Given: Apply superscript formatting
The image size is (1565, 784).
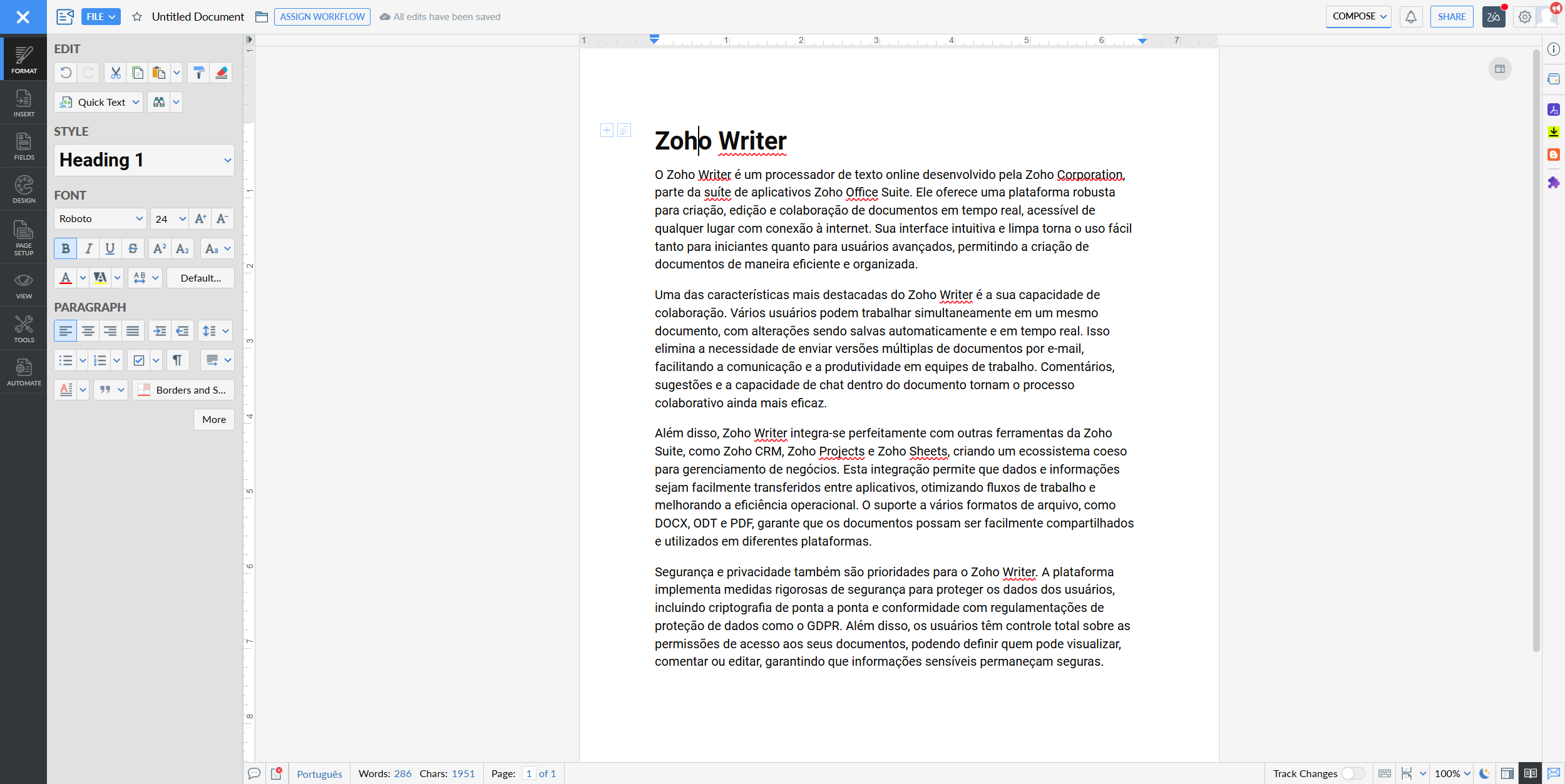Looking at the screenshot, I should pyautogui.click(x=160, y=248).
